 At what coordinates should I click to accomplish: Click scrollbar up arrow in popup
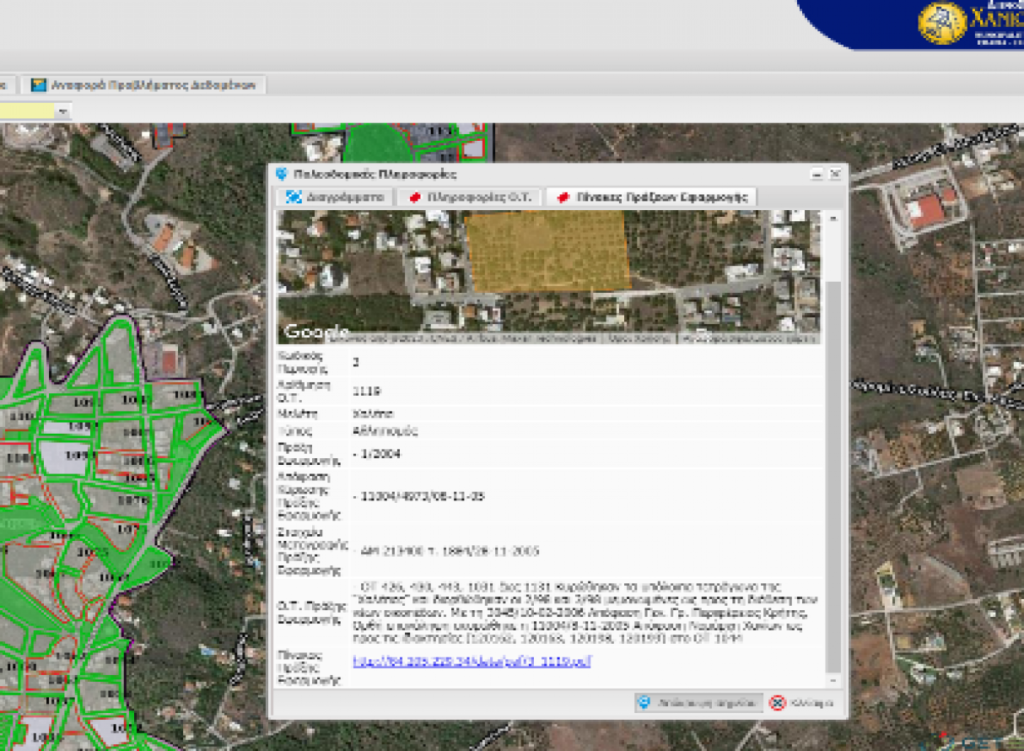click(x=832, y=217)
